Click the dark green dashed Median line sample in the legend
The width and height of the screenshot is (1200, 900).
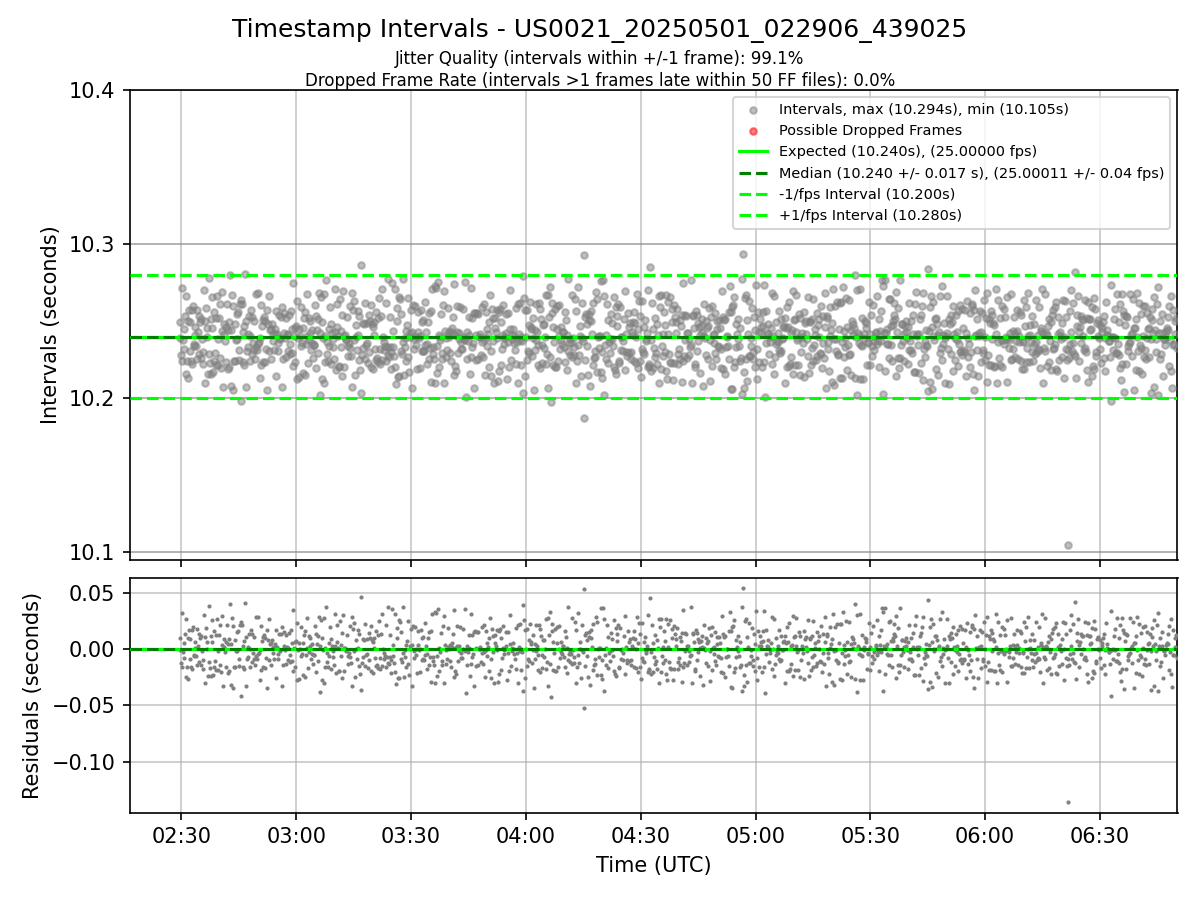tap(753, 173)
